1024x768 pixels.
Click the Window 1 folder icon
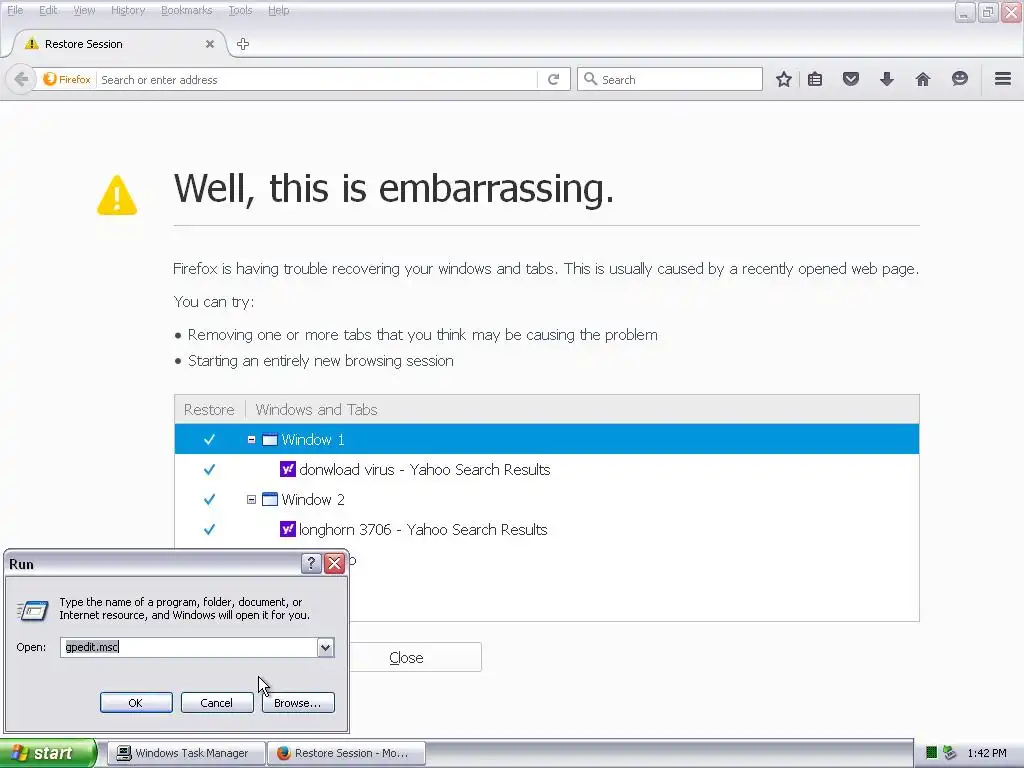click(270, 440)
